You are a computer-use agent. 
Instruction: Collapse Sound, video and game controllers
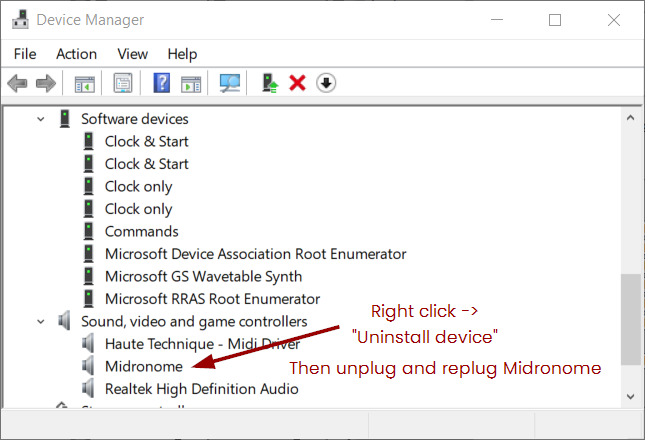coord(40,322)
